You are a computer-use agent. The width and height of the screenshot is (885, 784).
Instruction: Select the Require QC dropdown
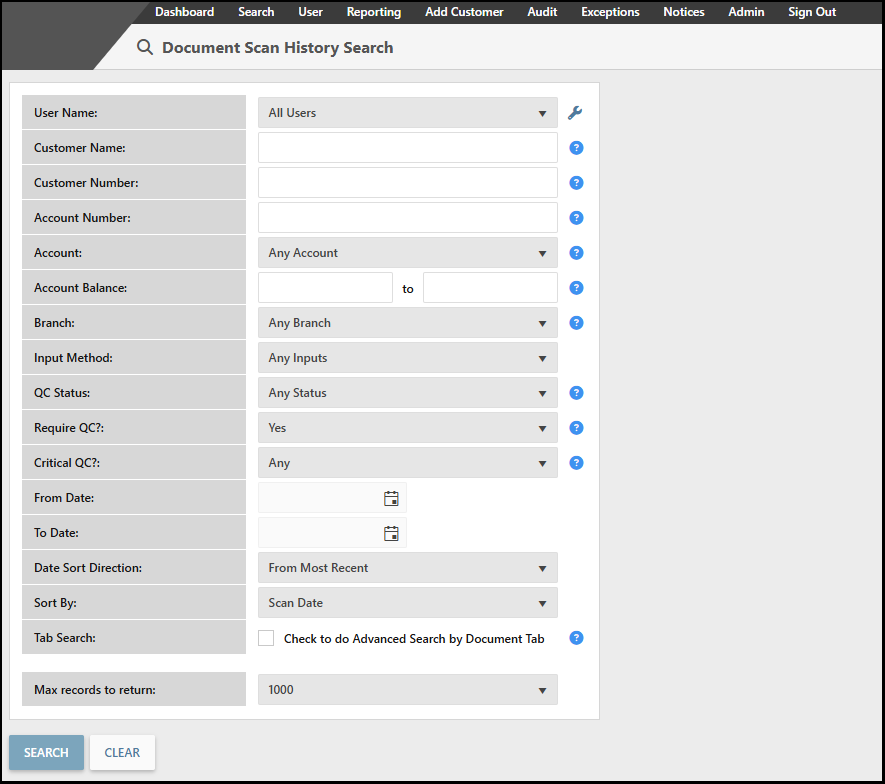[407, 428]
